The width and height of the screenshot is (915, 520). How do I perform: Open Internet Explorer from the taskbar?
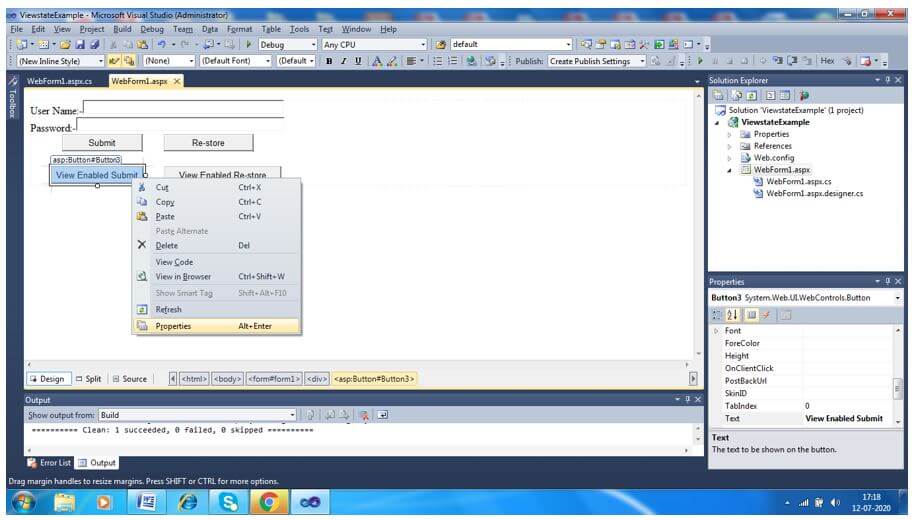pyautogui.click(x=187, y=502)
